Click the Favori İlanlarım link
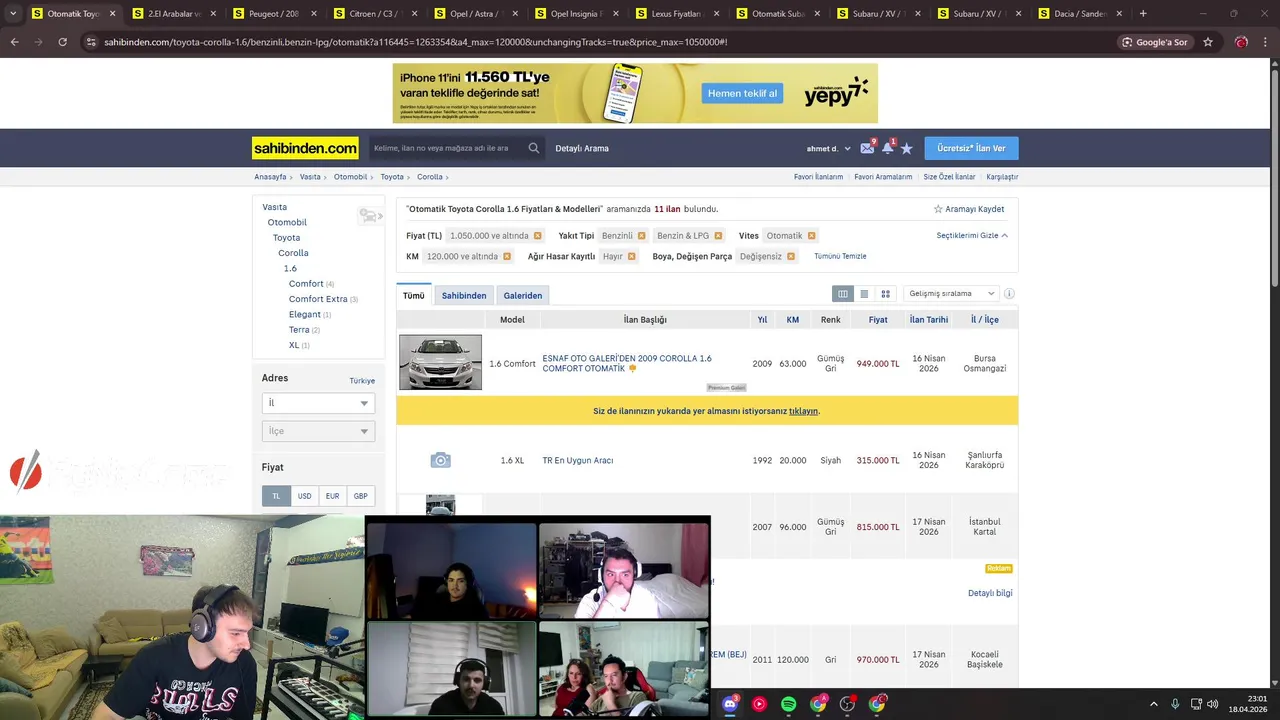 click(818, 177)
